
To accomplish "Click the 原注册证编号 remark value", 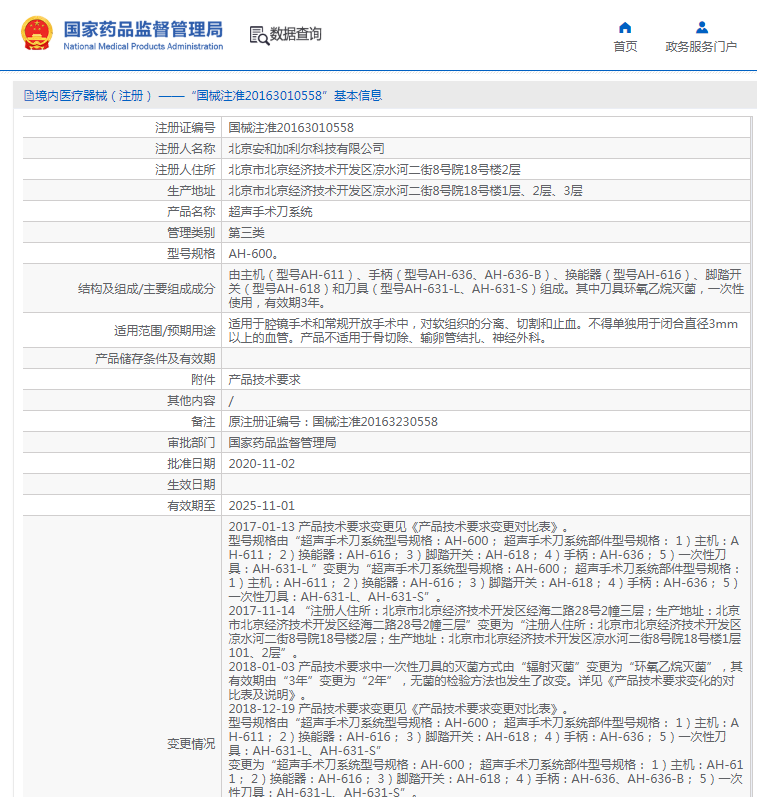I will [333, 421].
